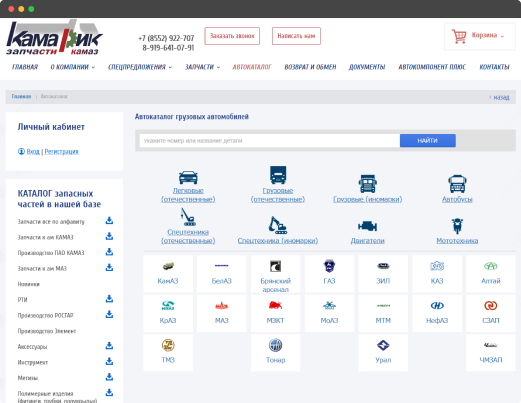Image resolution: width=521 pixels, height=403 pixels.
Task: Download the Аксессуары catalog
Action: pos(109,346)
